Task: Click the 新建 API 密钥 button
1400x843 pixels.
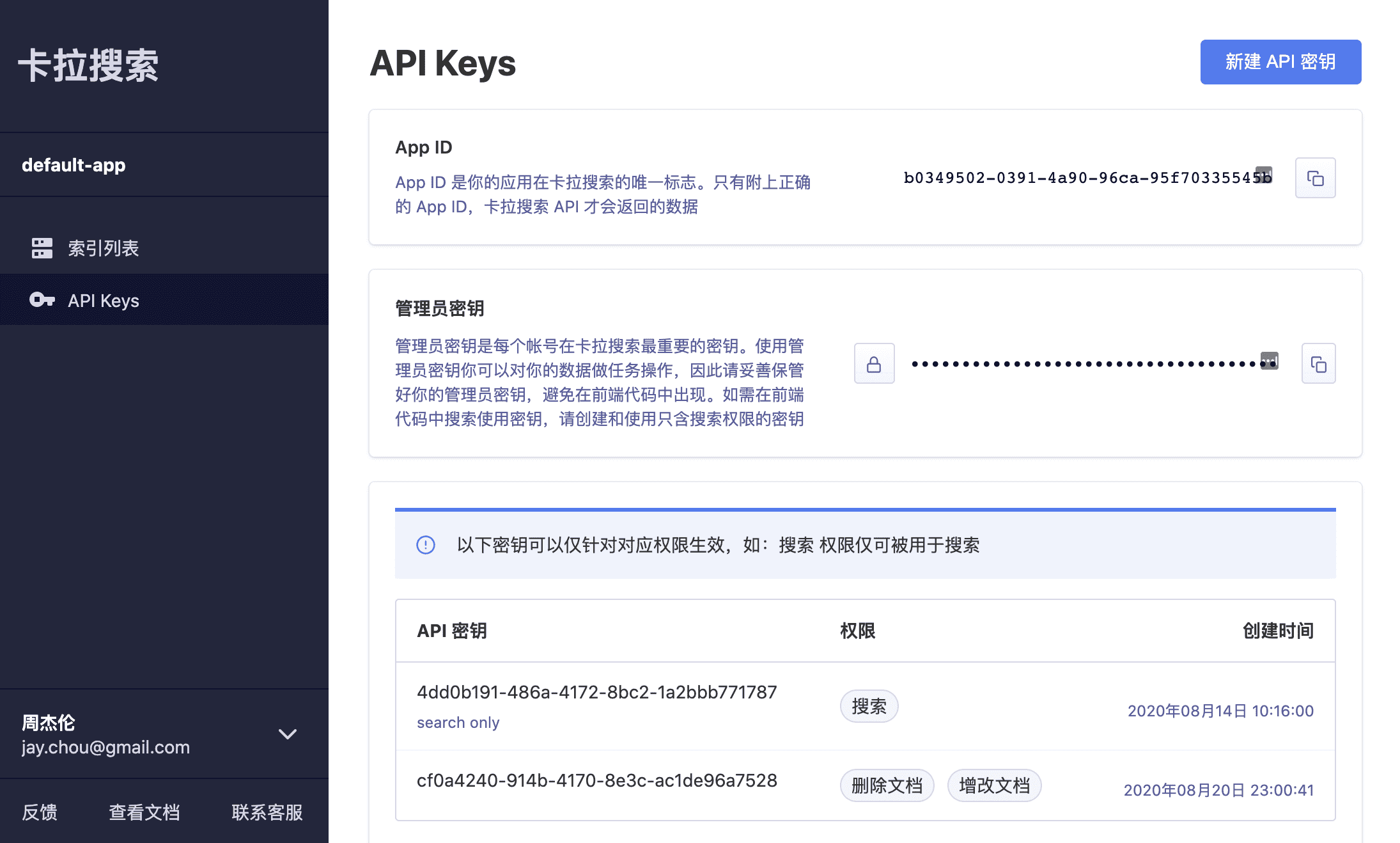Action: 1280,62
